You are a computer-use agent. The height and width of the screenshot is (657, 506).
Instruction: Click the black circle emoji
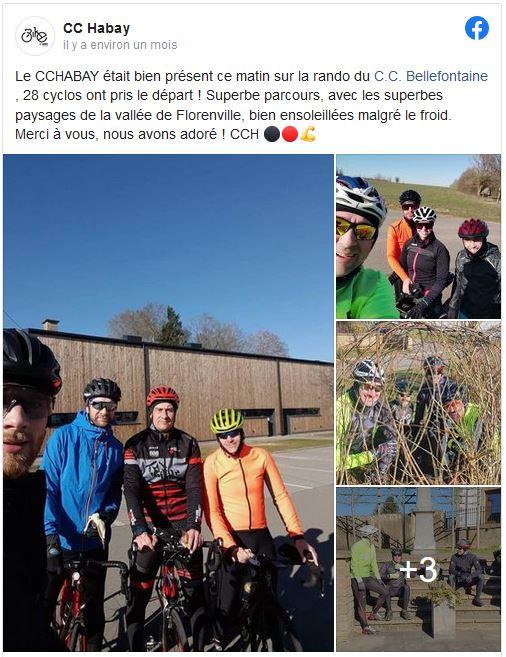point(272,135)
